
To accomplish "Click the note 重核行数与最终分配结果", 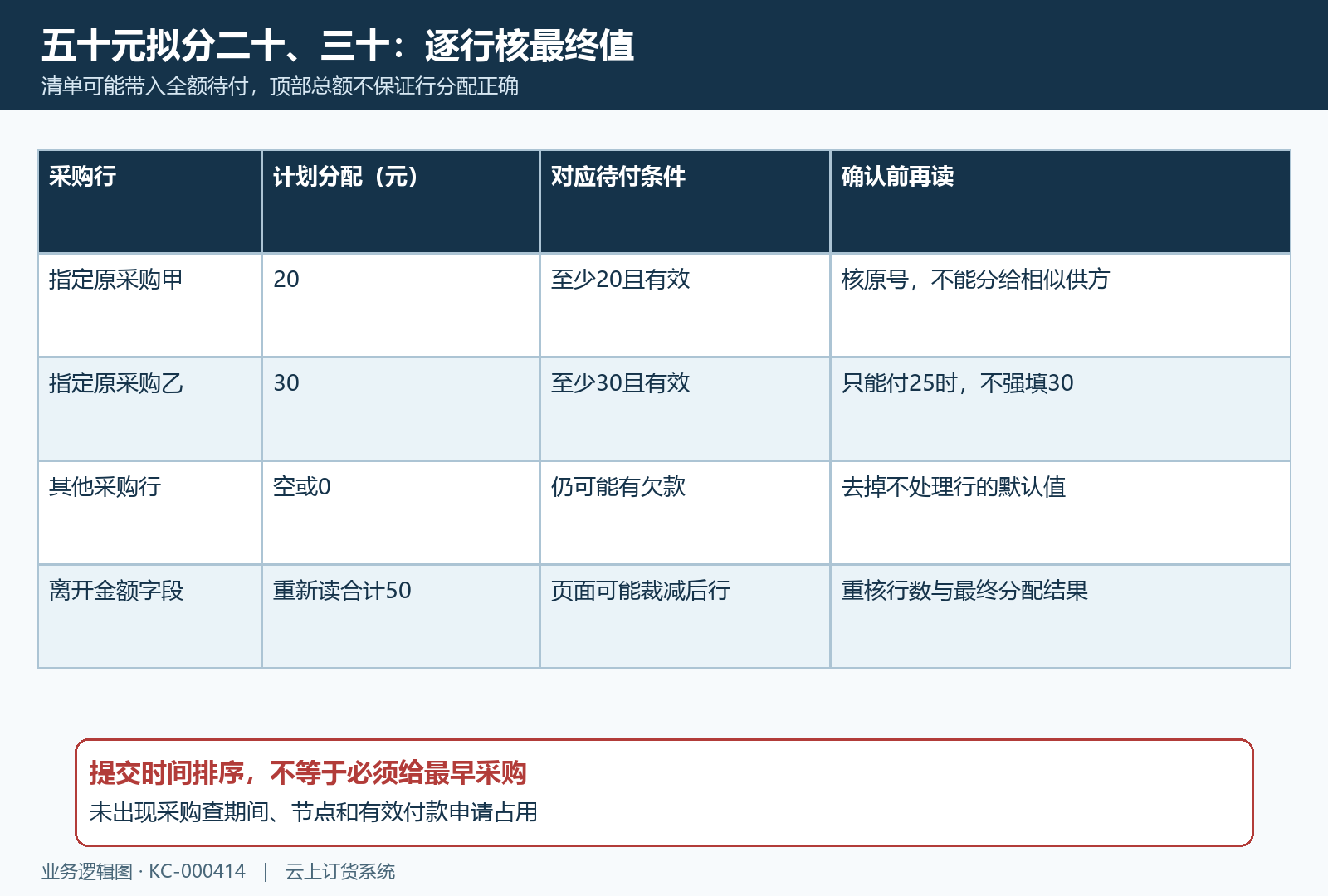I will tap(964, 591).
